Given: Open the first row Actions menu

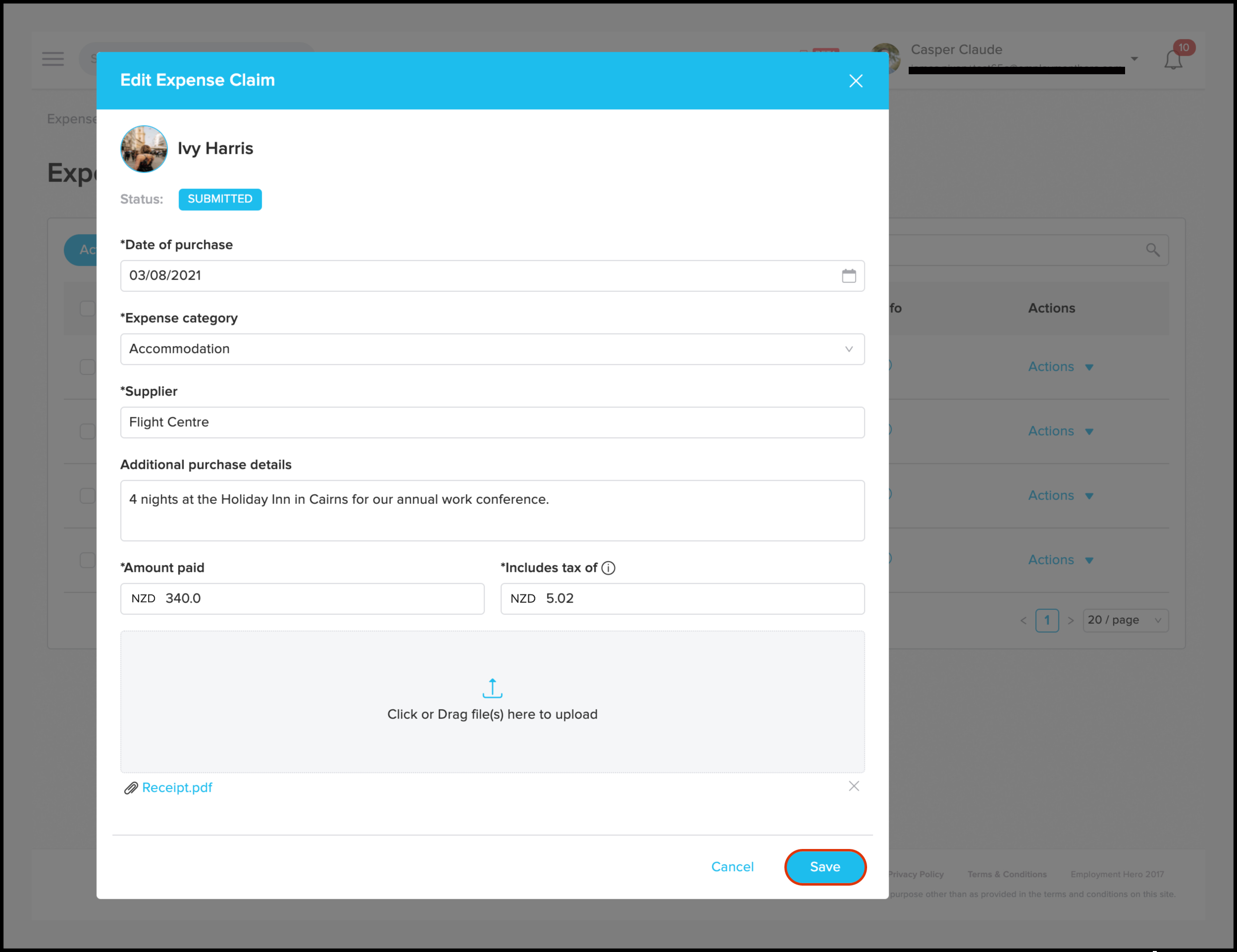Looking at the screenshot, I should [x=1060, y=367].
